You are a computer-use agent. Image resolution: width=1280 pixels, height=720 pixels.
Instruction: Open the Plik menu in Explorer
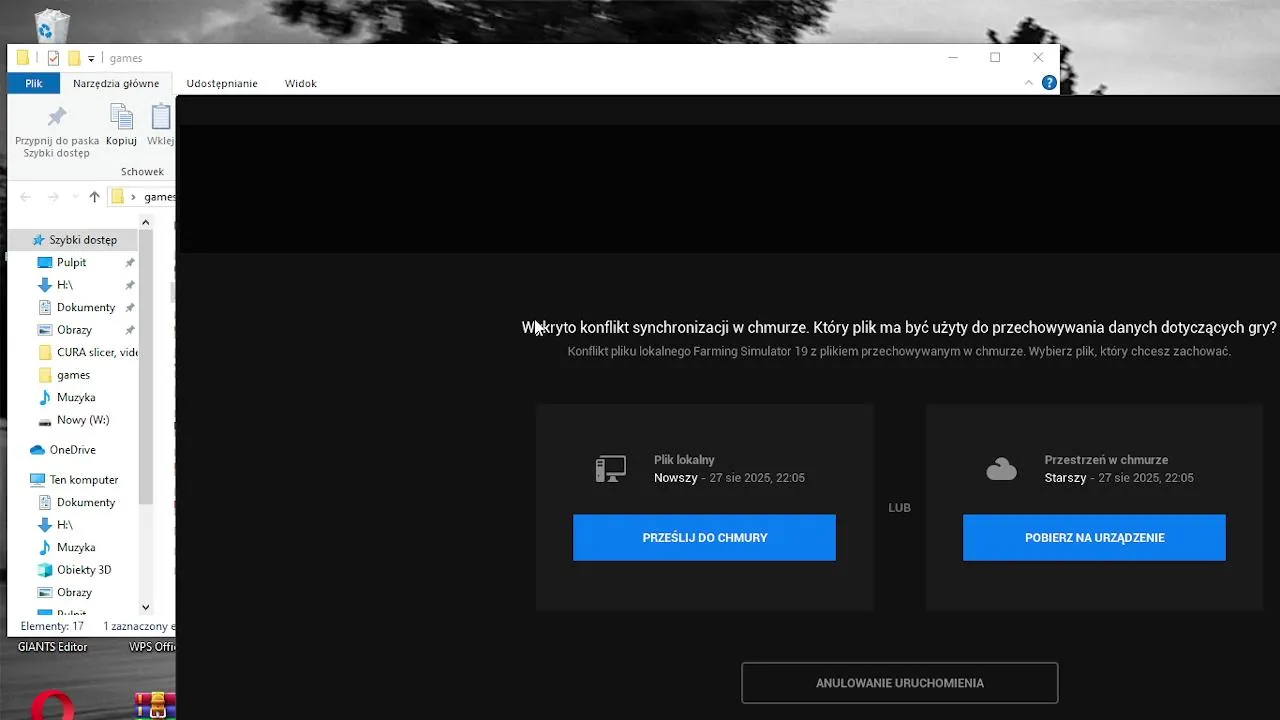click(x=34, y=84)
